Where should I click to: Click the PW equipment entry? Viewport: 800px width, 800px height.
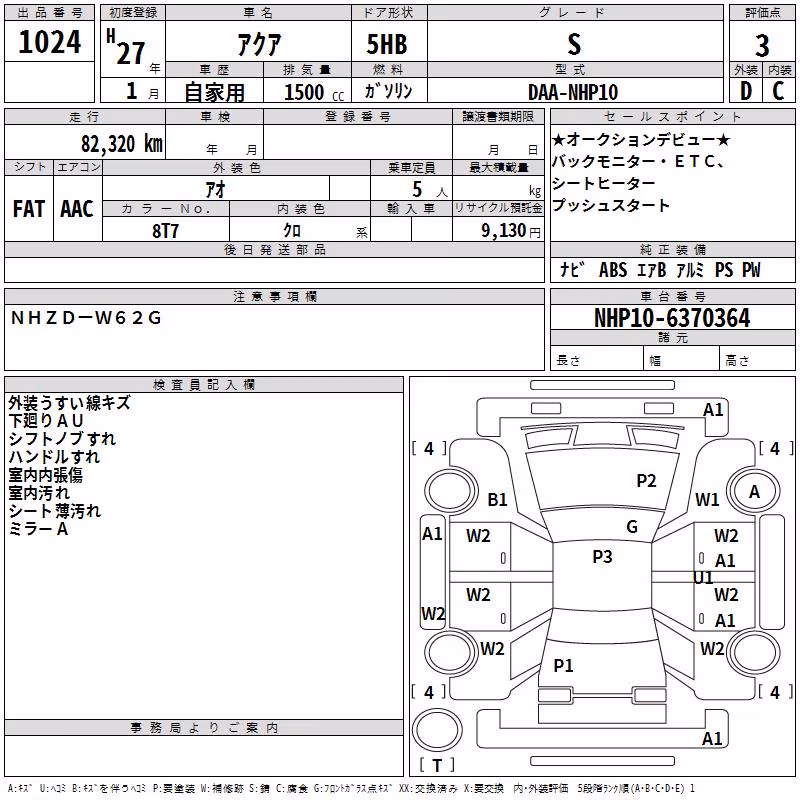[x=751, y=269]
